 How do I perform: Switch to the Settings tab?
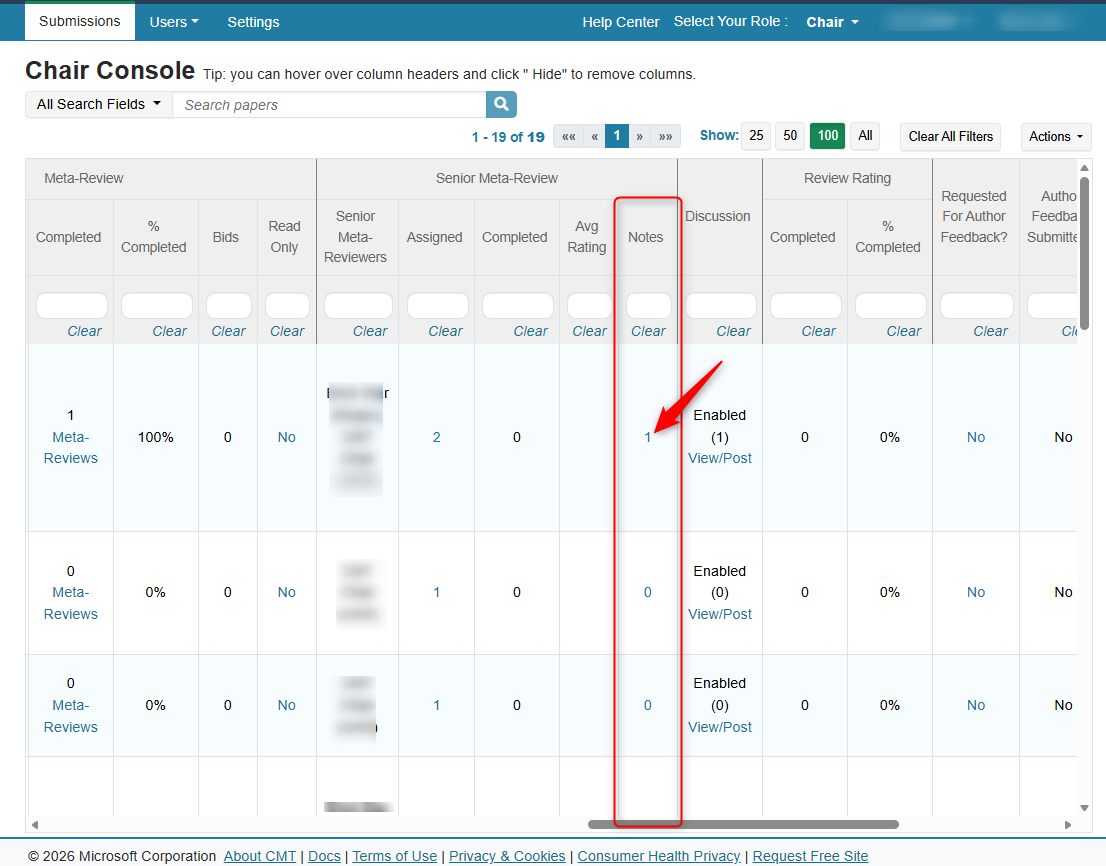coord(253,22)
